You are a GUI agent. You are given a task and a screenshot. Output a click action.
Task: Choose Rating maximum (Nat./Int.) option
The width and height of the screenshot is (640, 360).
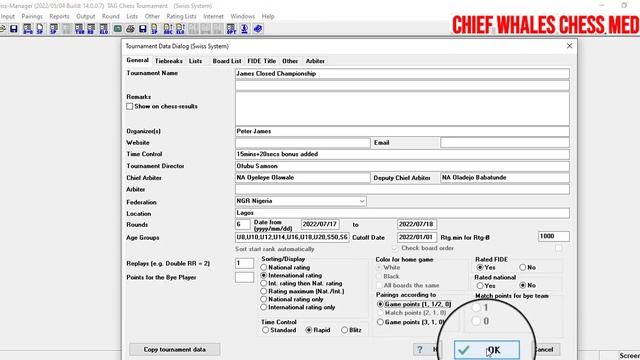(x=264, y=291)
